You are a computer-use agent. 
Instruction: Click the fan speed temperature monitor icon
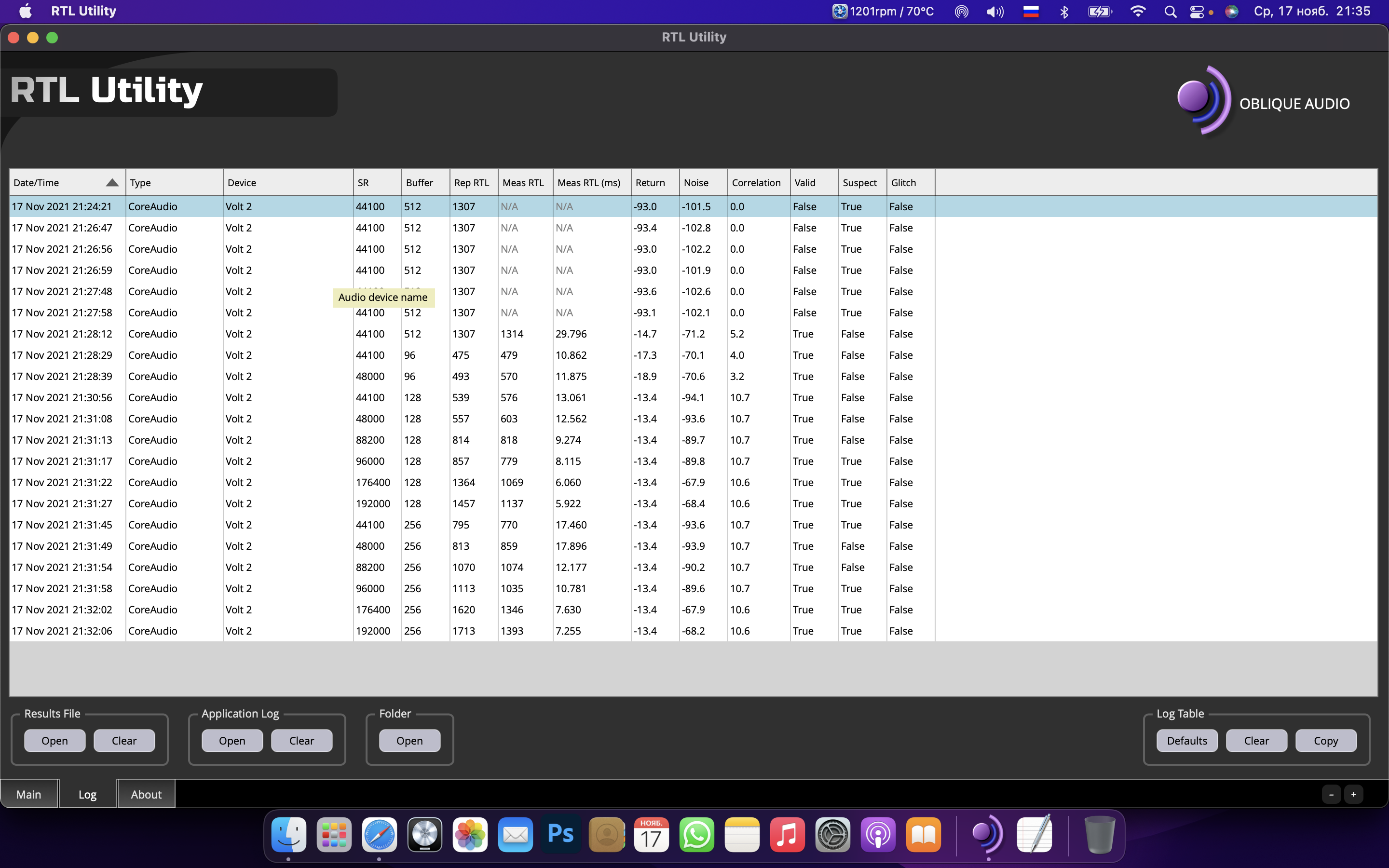(840, 12)
